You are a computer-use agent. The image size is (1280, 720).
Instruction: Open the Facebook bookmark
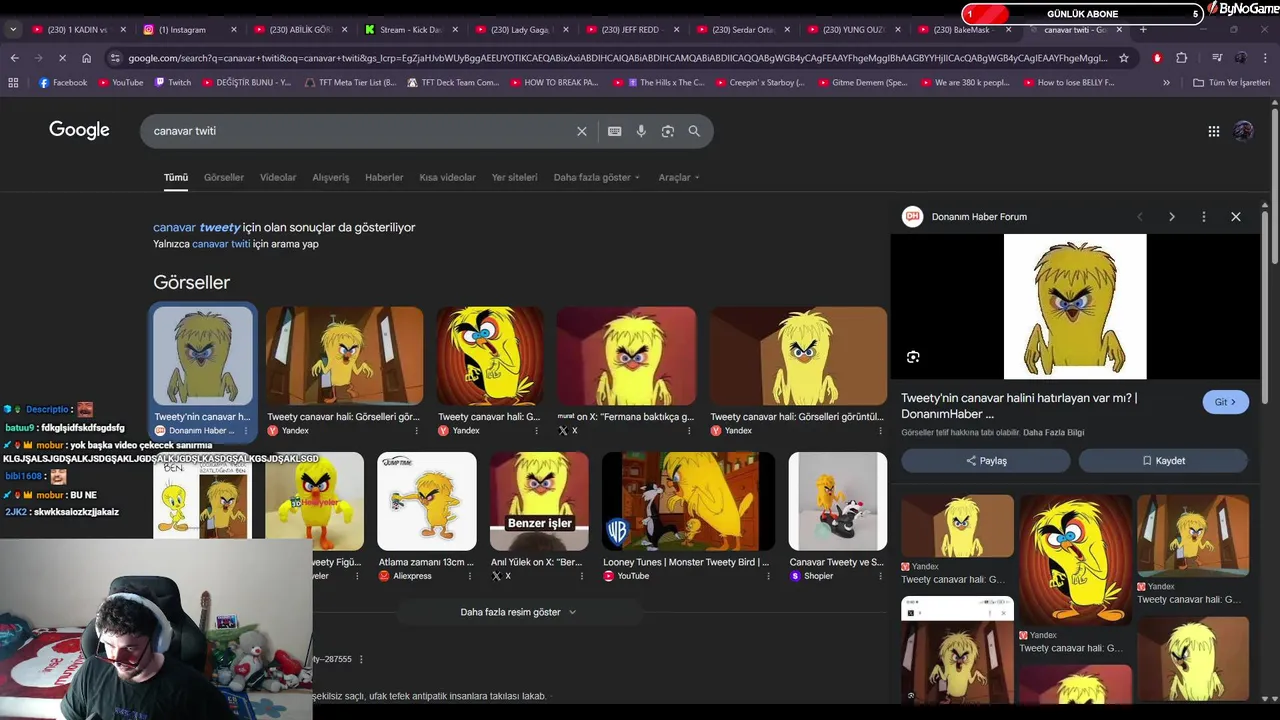[63, 82]
